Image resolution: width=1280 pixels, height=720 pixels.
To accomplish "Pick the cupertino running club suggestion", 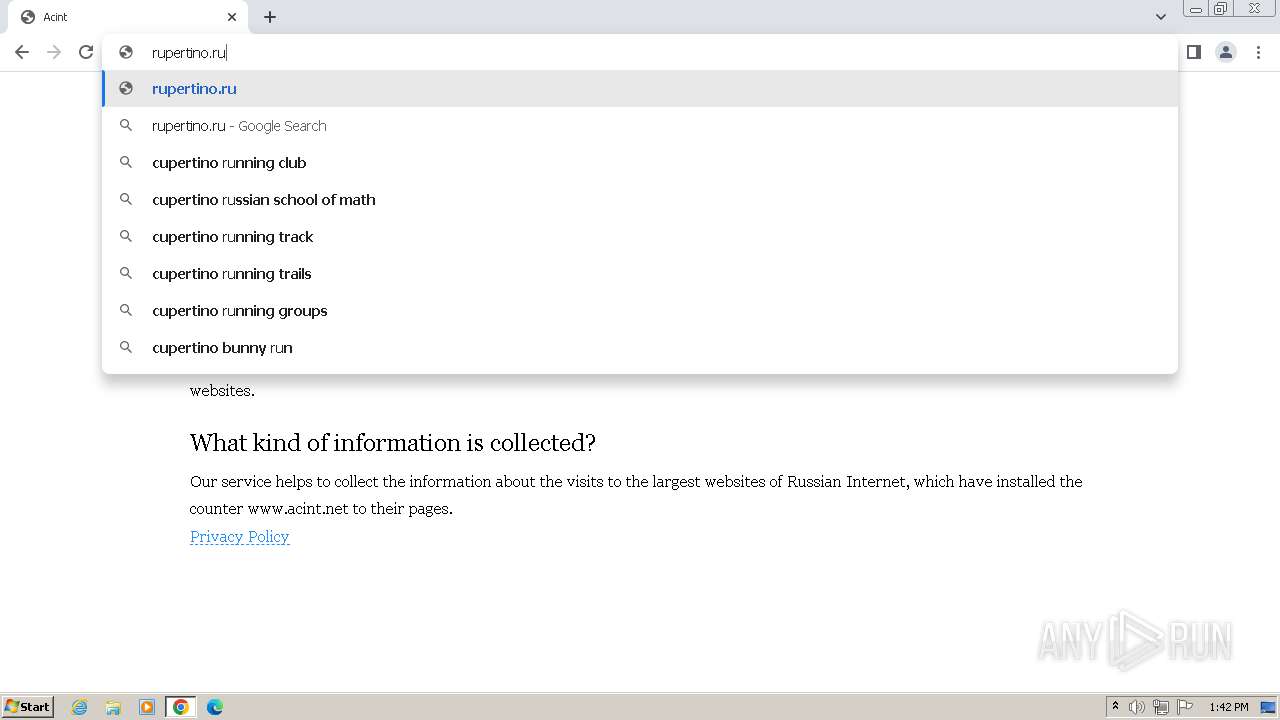I will [x=229, y=163].
